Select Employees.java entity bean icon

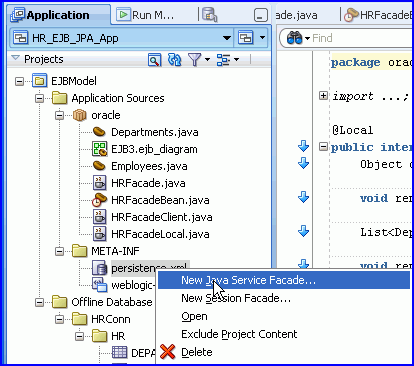point(99,166)
